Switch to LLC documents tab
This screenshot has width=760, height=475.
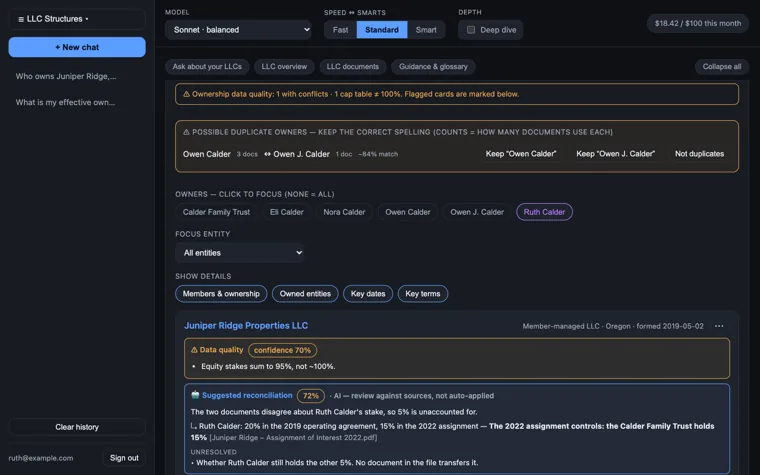(x=353, y=66)
